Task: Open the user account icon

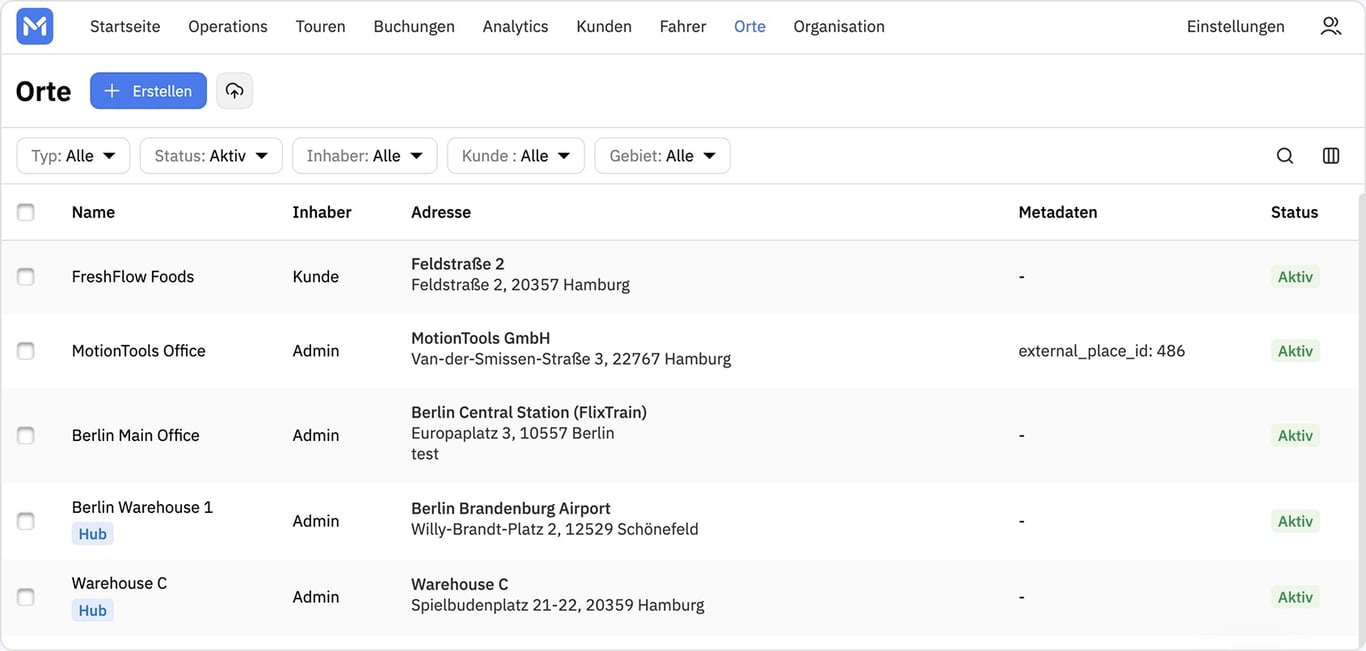Action: coord(1330,27)
